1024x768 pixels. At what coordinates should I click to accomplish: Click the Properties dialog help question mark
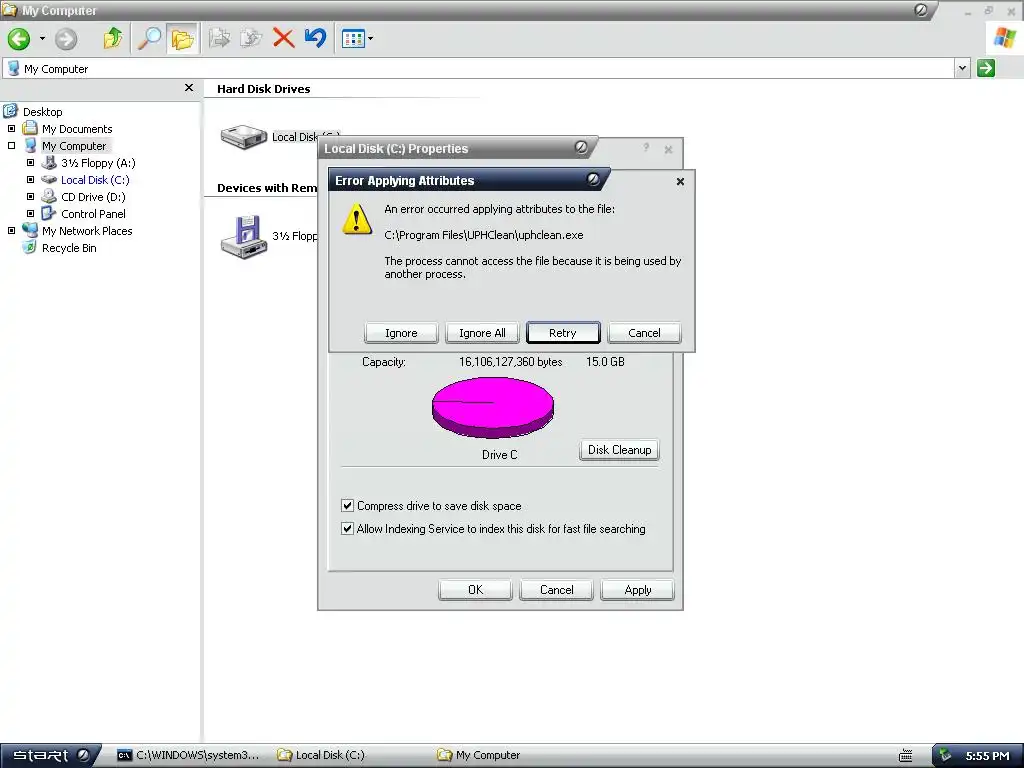click(x=646, y=148)
